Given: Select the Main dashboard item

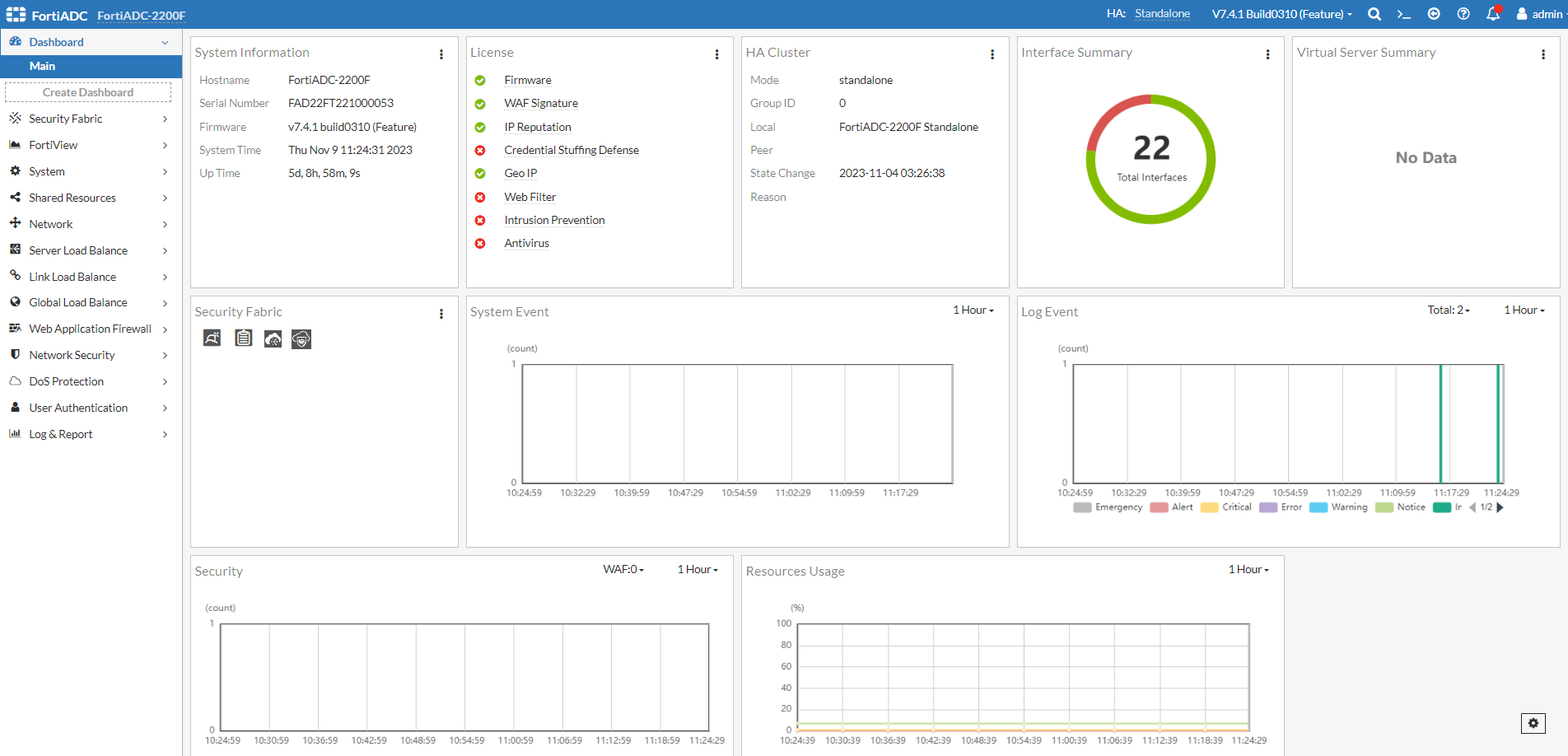Looking at the screenshot, I should point(91,67).
